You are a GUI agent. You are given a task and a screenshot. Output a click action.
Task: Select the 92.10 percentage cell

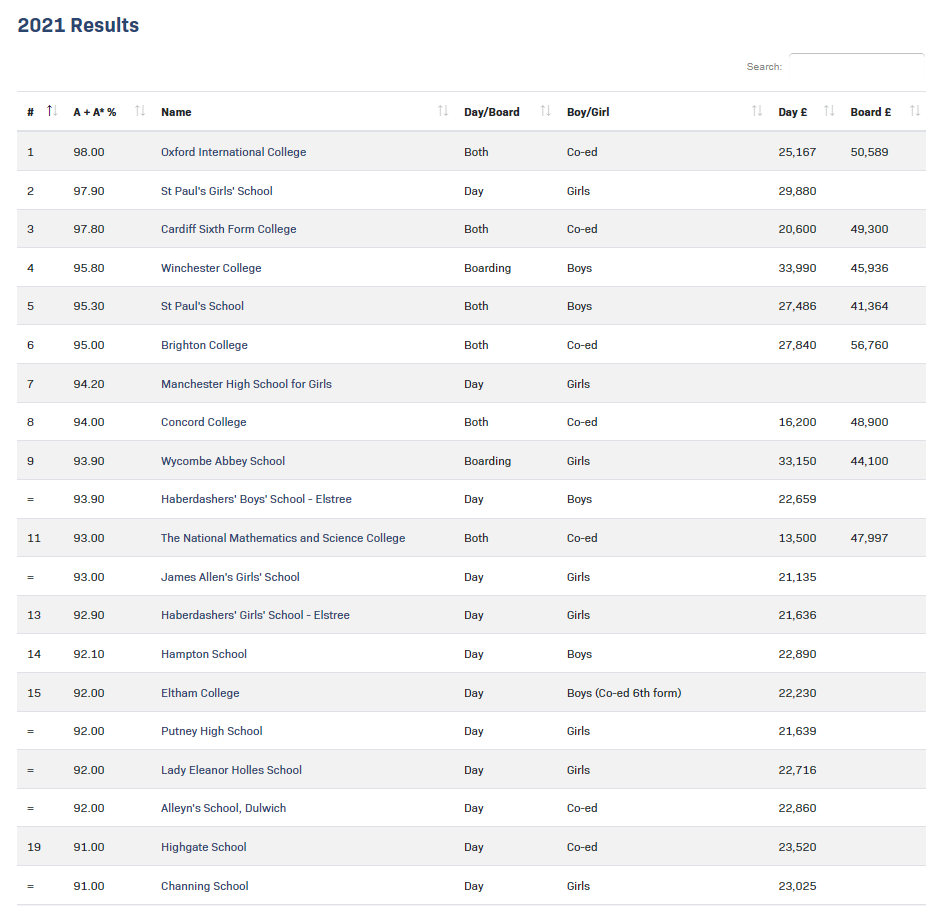click(x=89, y=654)
